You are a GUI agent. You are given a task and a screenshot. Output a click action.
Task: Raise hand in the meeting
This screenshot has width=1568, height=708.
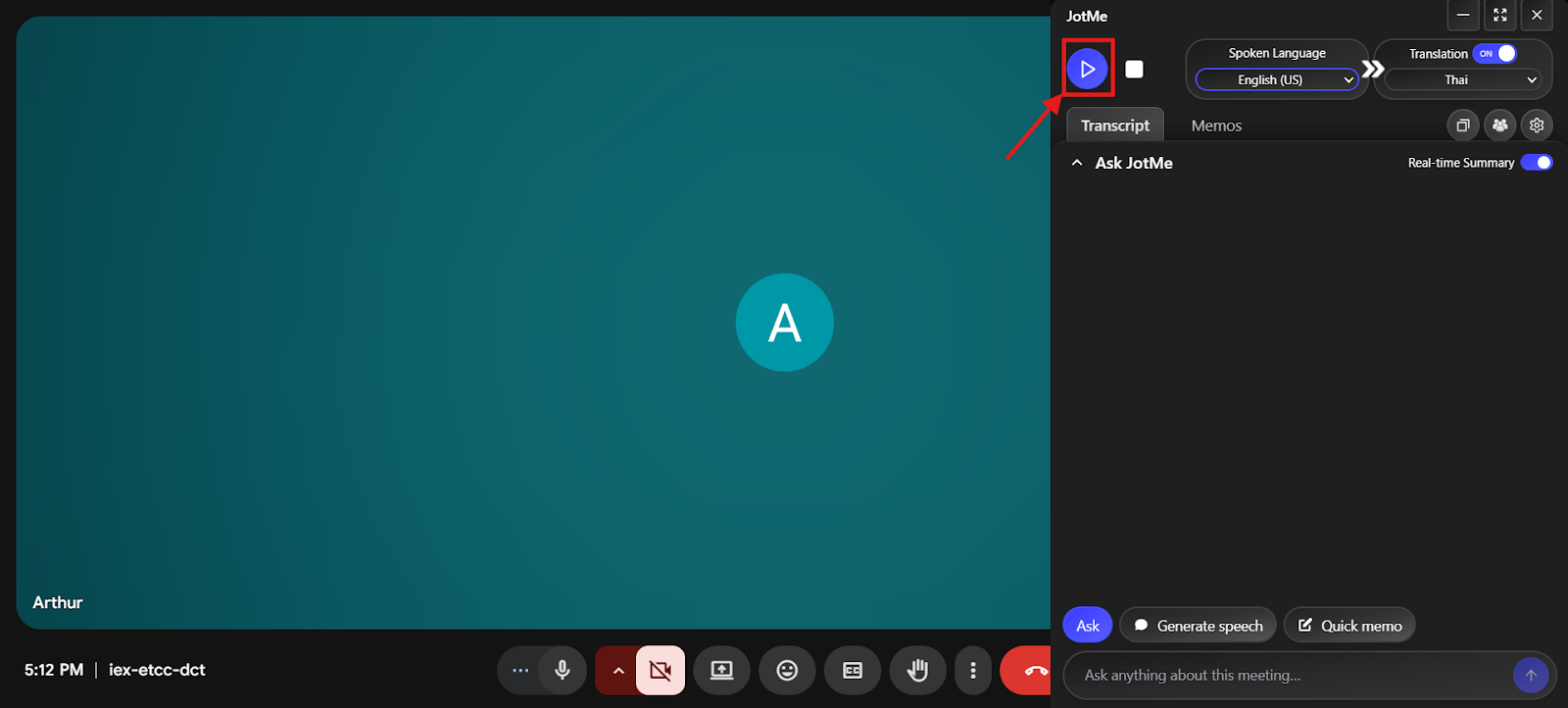pos(917,671)
